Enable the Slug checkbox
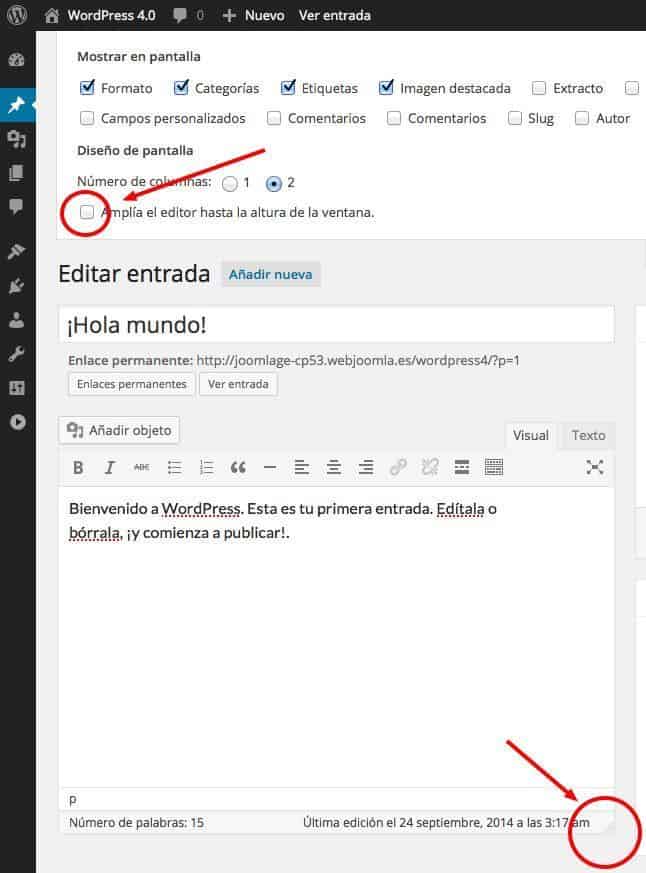The height and width of the screenshot is (873, 646). [x=515, y=118]
